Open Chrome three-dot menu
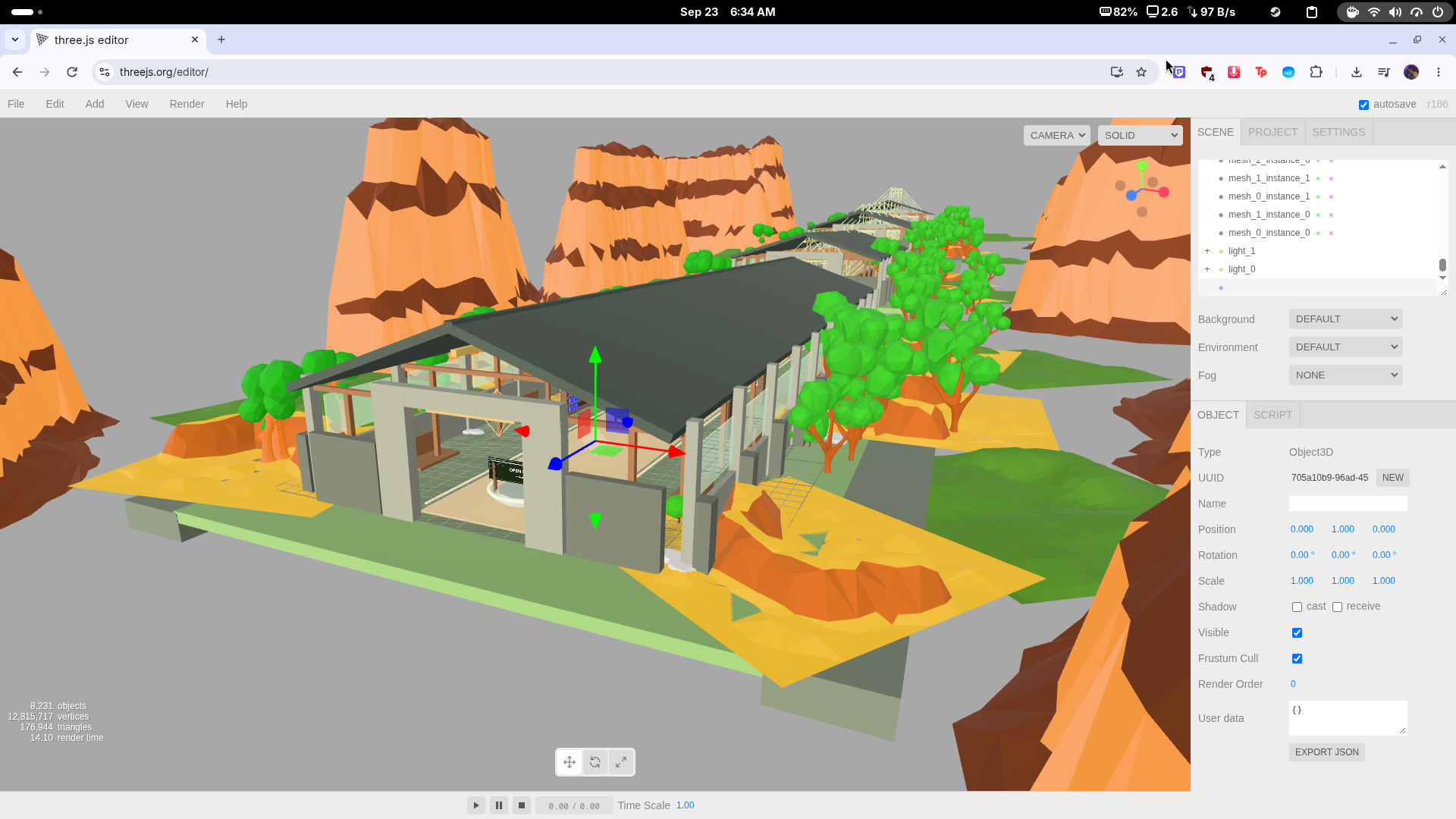This screenshot has height=819, width=1456. coord(1439,72)
